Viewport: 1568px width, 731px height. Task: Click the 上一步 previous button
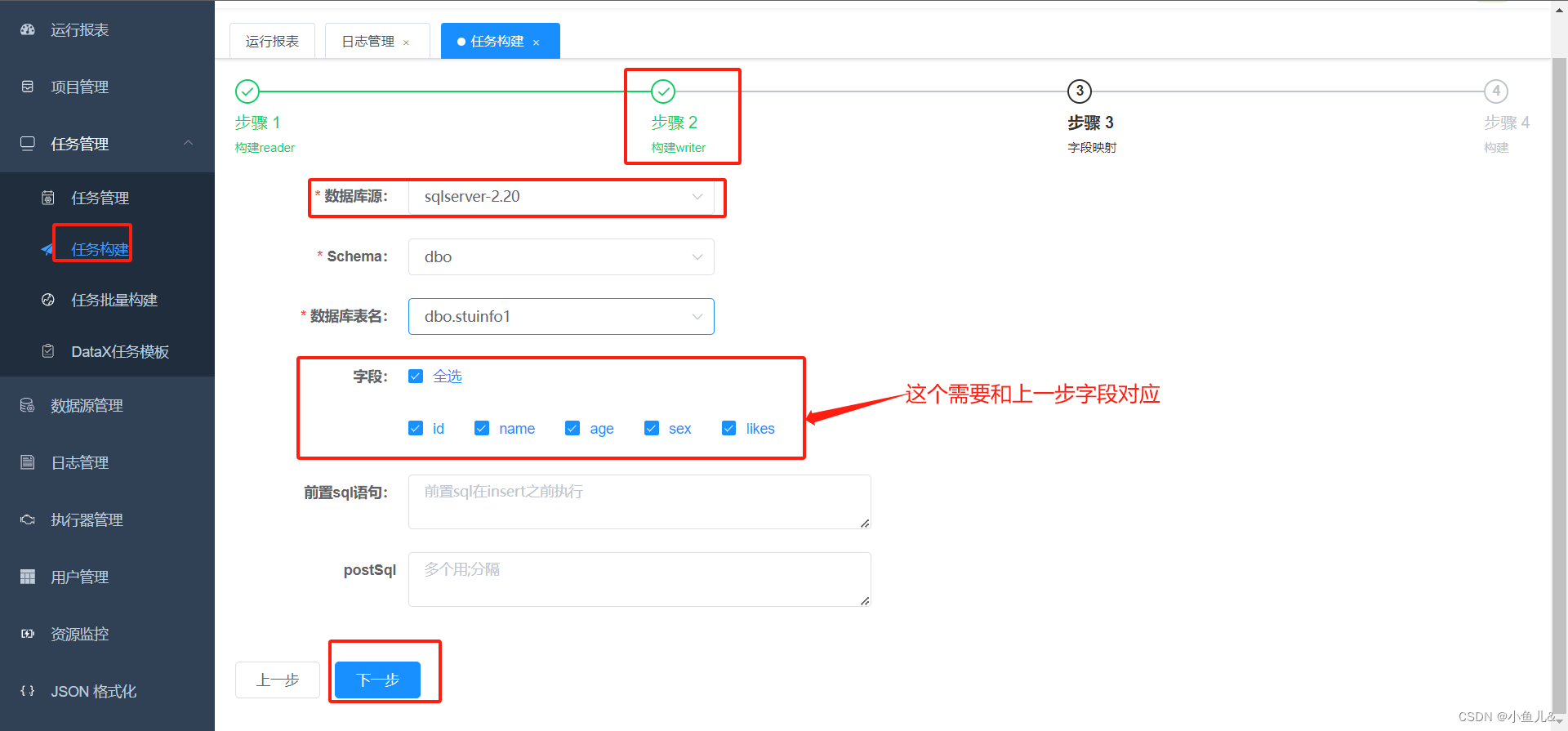[x=278, y=680]
